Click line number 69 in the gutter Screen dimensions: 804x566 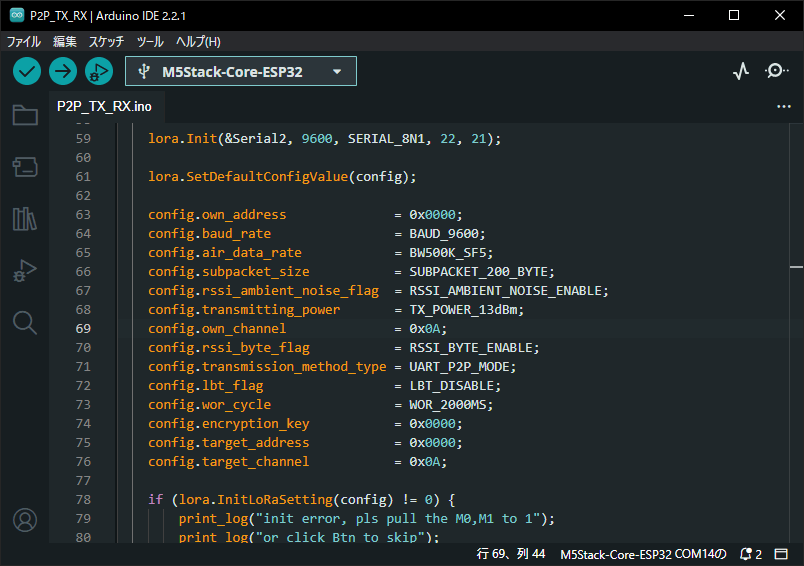[83, 329]
